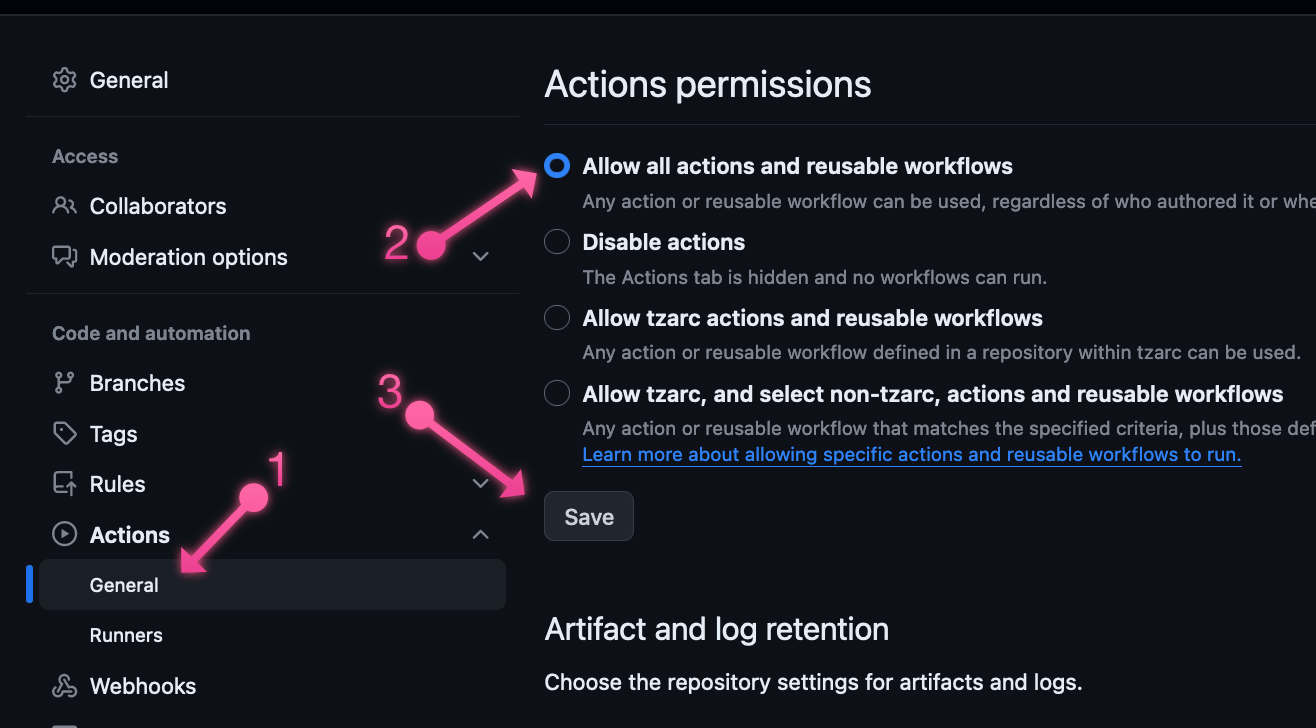Select the Disable actions option

pos(556,241)
